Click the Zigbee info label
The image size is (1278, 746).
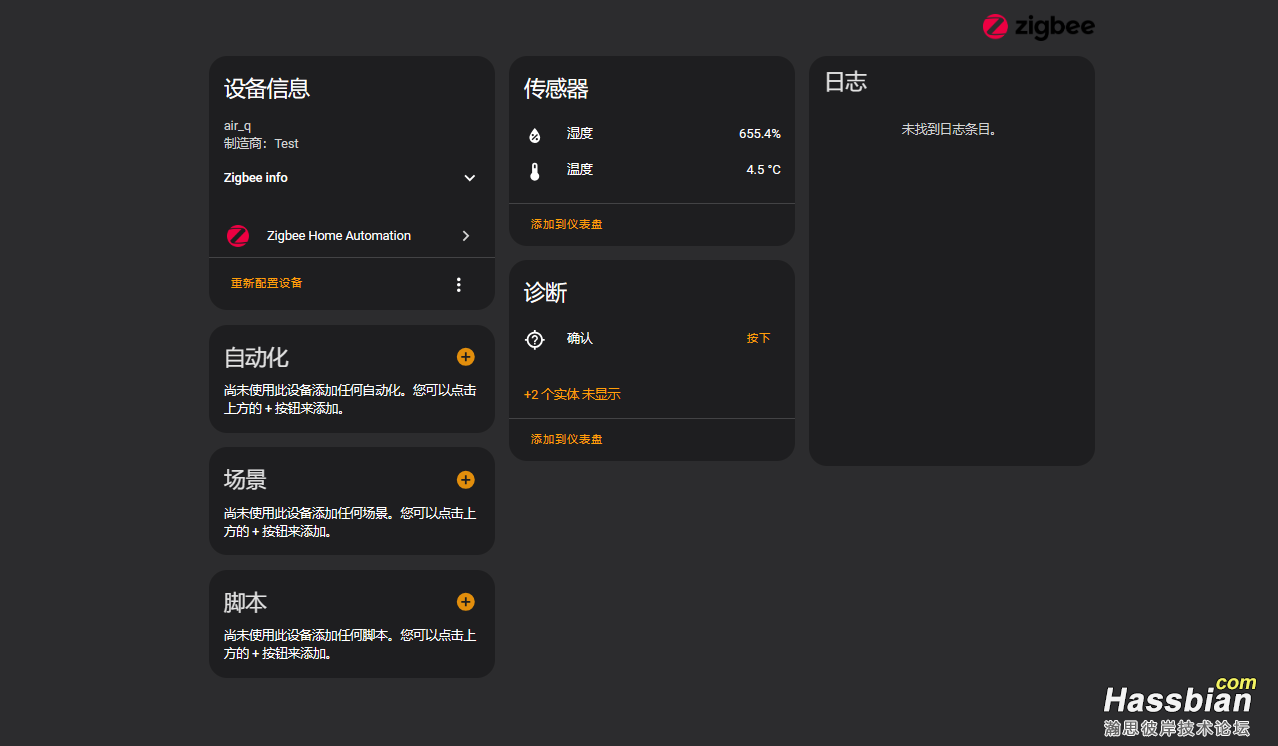(256, 178)
